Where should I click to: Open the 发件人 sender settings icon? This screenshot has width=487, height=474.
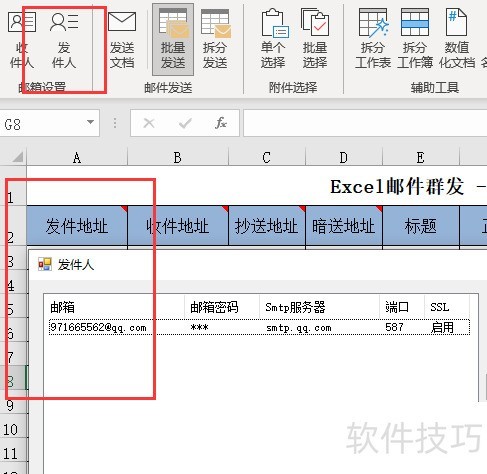pyautogui.click(x=64, y=39)
